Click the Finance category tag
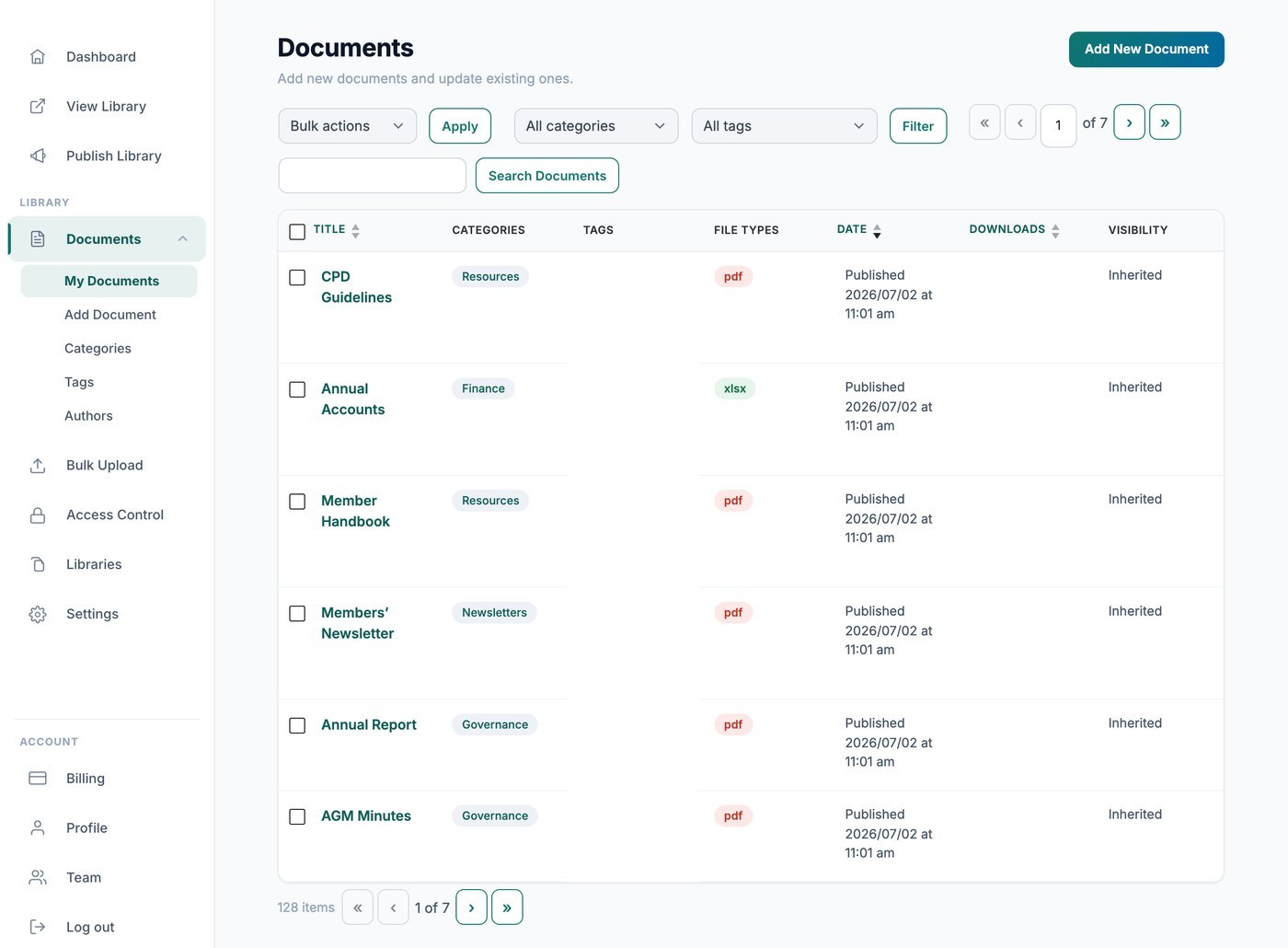The width and height of the screenshot is (1288, 948). pyautogui.click(x=483, y=389)
